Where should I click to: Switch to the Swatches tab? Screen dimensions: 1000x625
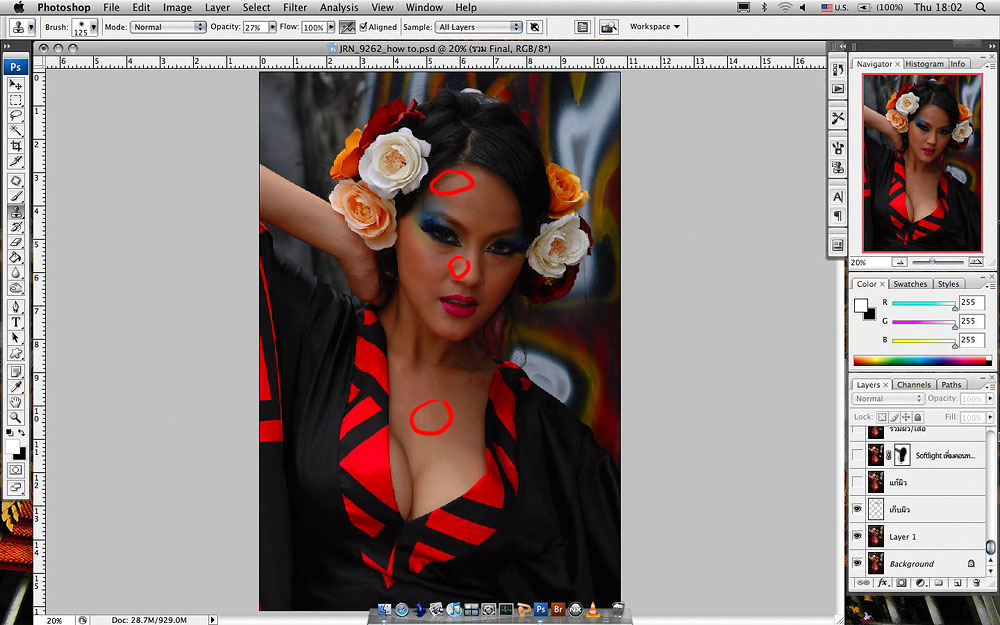click(909, 284)
